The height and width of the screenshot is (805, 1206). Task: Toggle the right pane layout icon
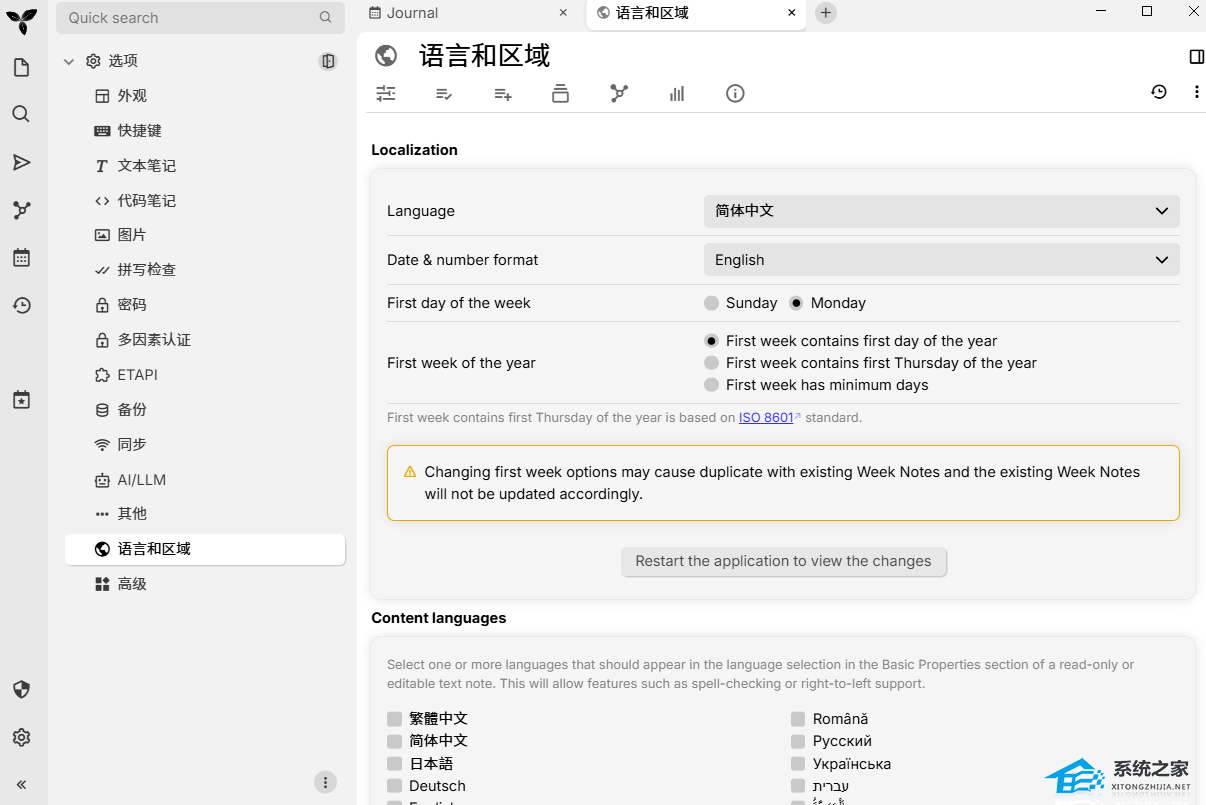[x=1196, y=57]
